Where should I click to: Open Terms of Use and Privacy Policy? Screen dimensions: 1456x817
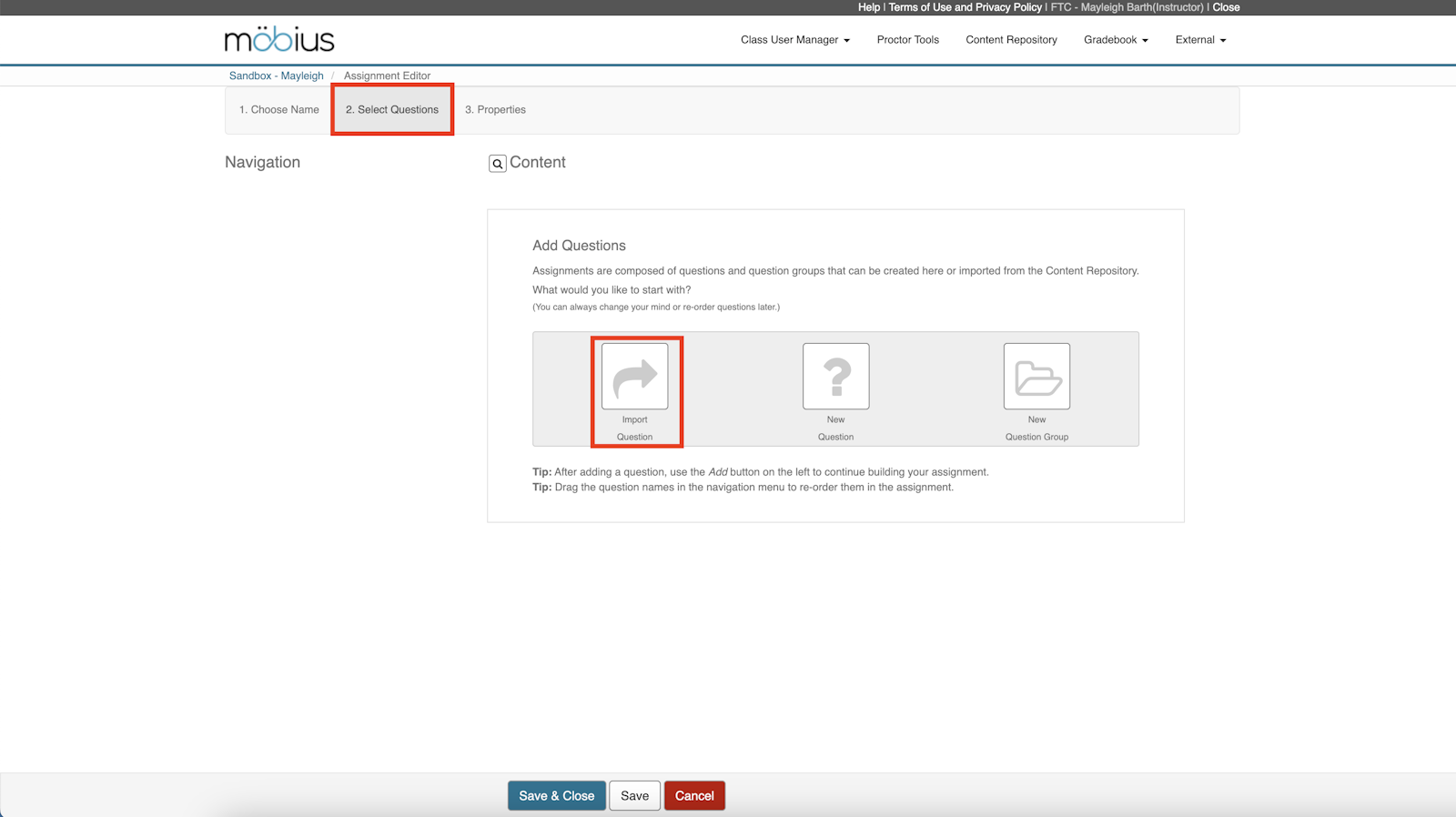click(x=965, y=7)
